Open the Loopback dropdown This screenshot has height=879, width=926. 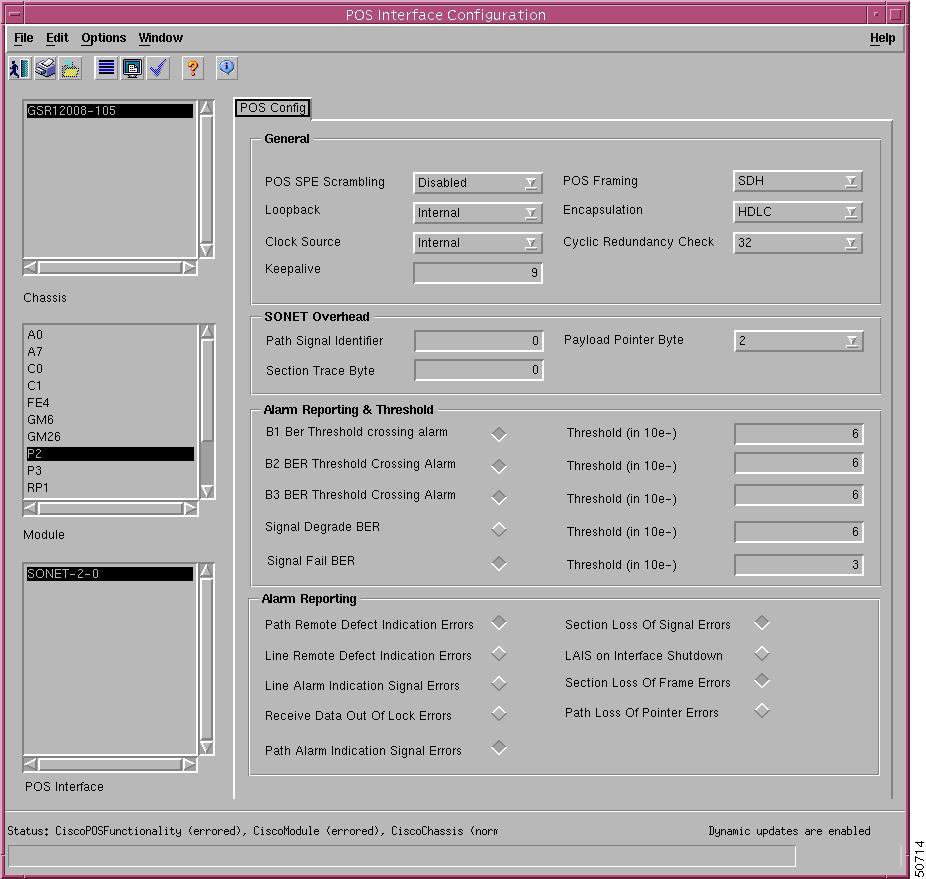pyautogui.click(x=477, y=213)
